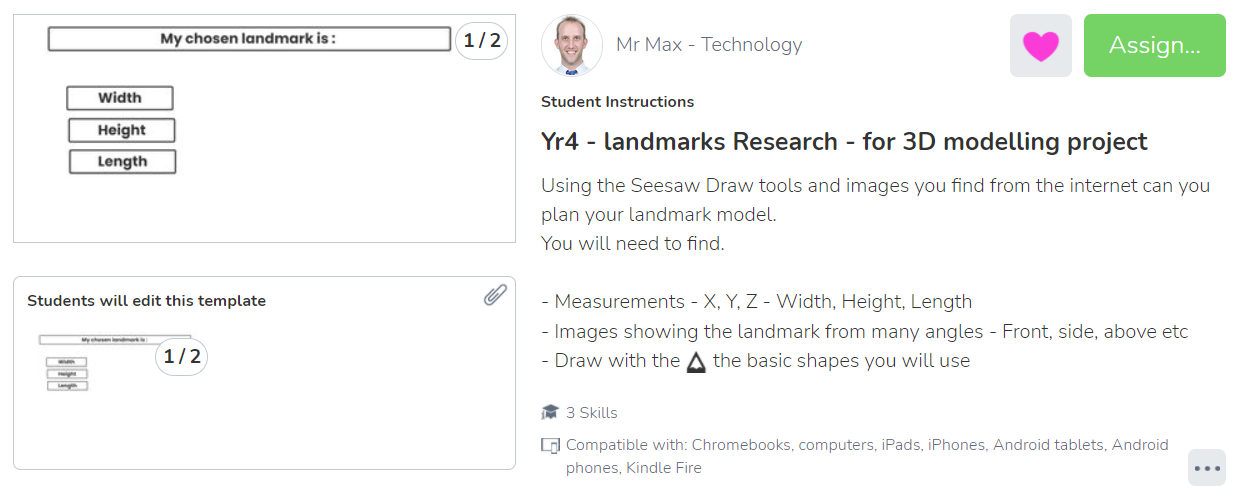Click the Length label box in preview
This screenshot has height=503, width=1235.
123,162
